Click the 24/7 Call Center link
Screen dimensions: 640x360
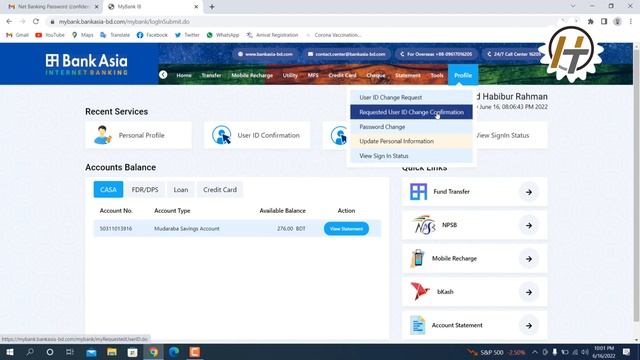pyautogui.click(x=513, y=54)
